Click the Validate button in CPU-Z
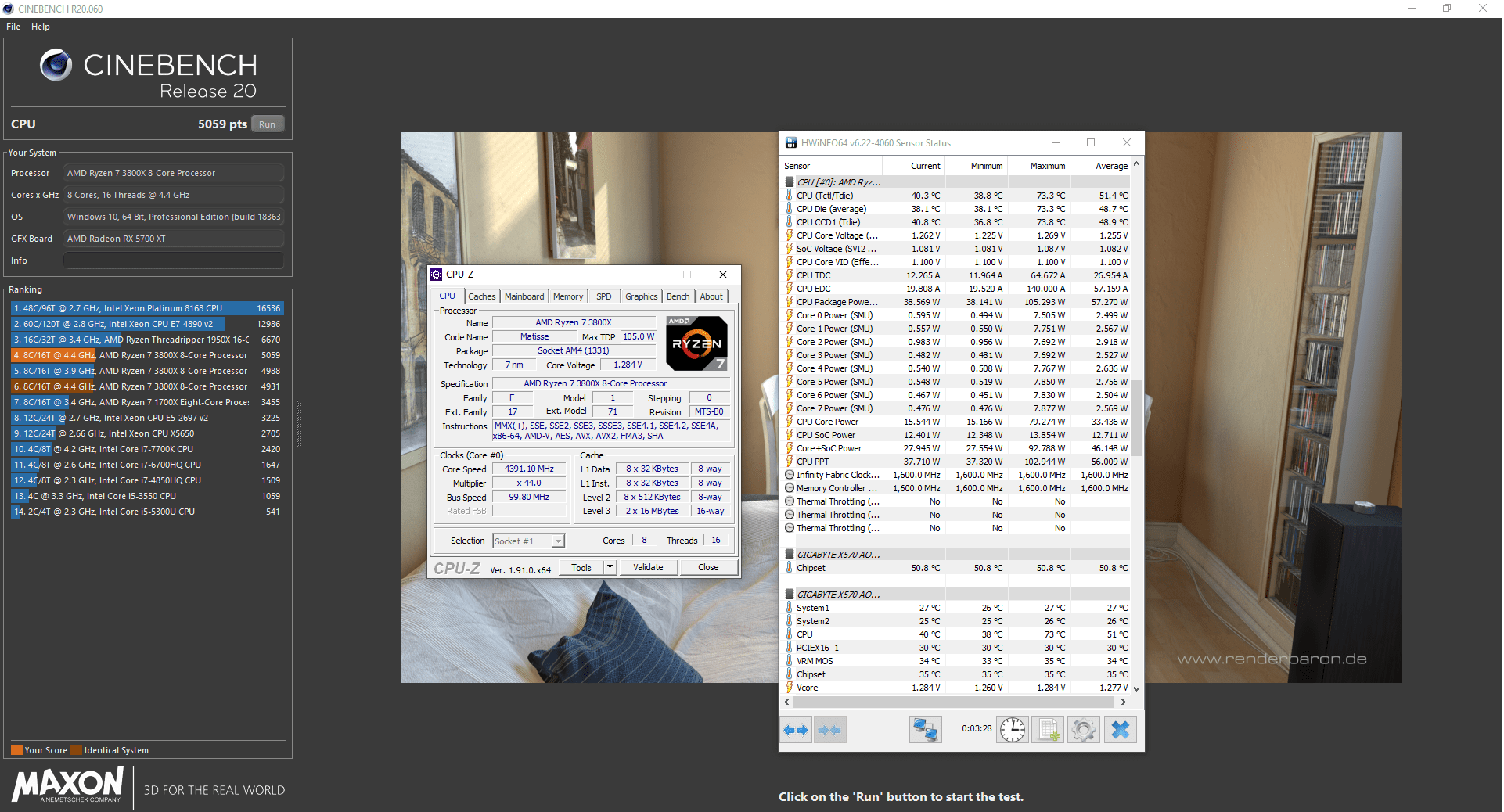The image size is (1504, 812). point(648,567)
